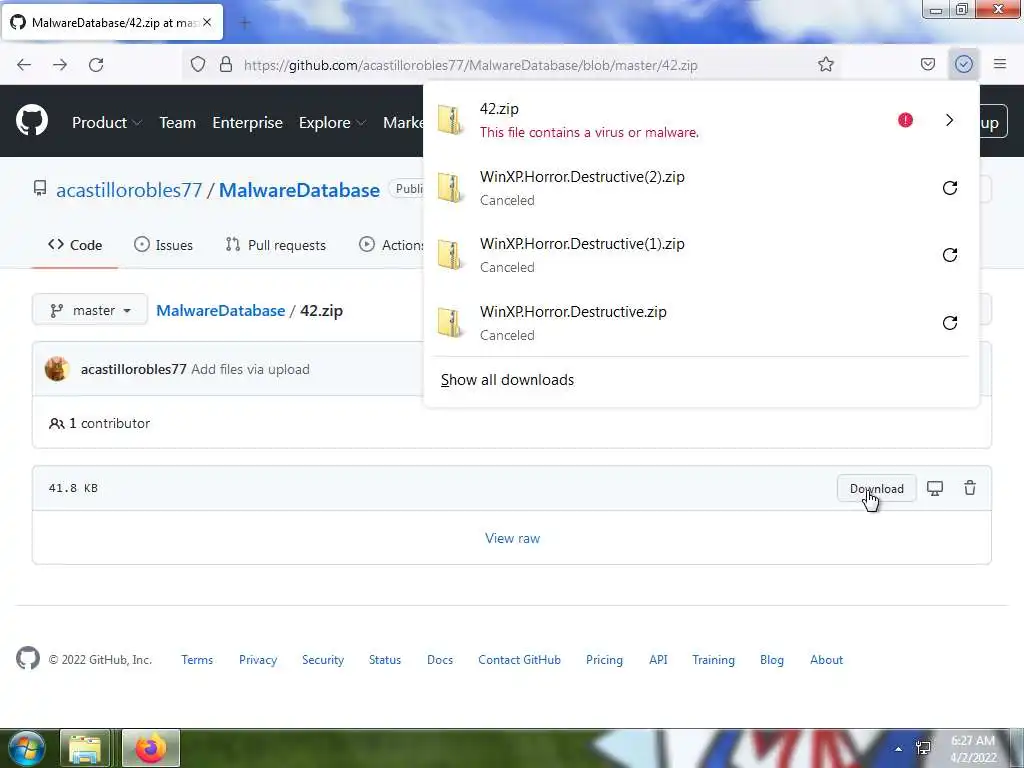This screenshot has height=768, width=1024.
Task: Open the Privacy footer link
Action: click(258, 660)
